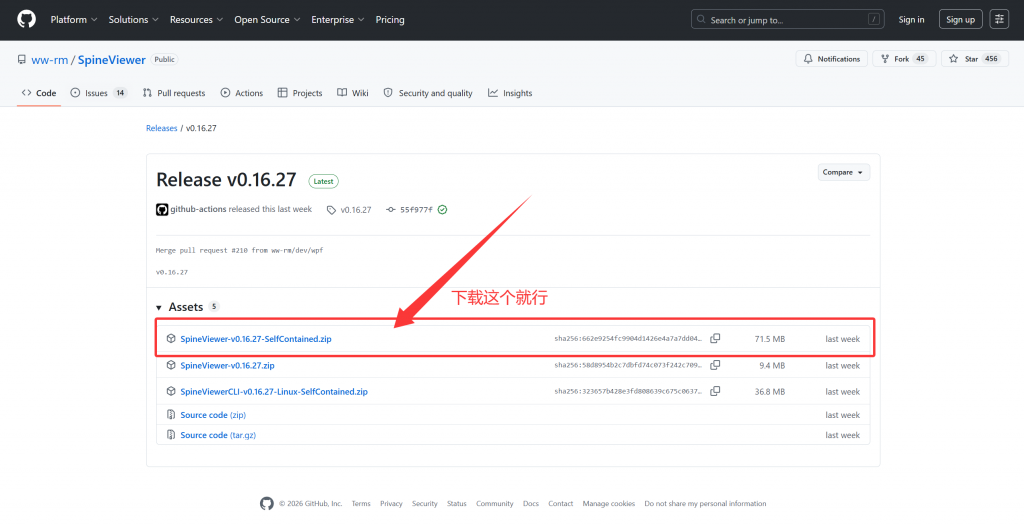Go to the Pricing page
Screen dimensions: 1024x525
[x=390, y=20]
